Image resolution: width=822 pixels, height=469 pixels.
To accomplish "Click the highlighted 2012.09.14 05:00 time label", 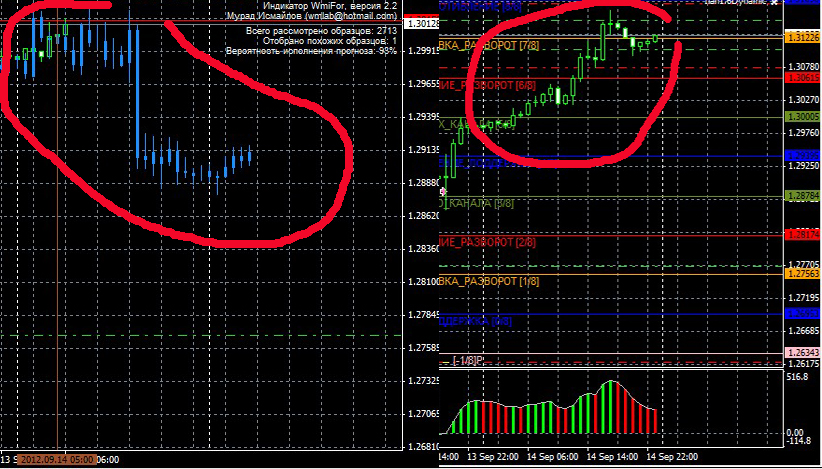I will (x=57, y=460).
